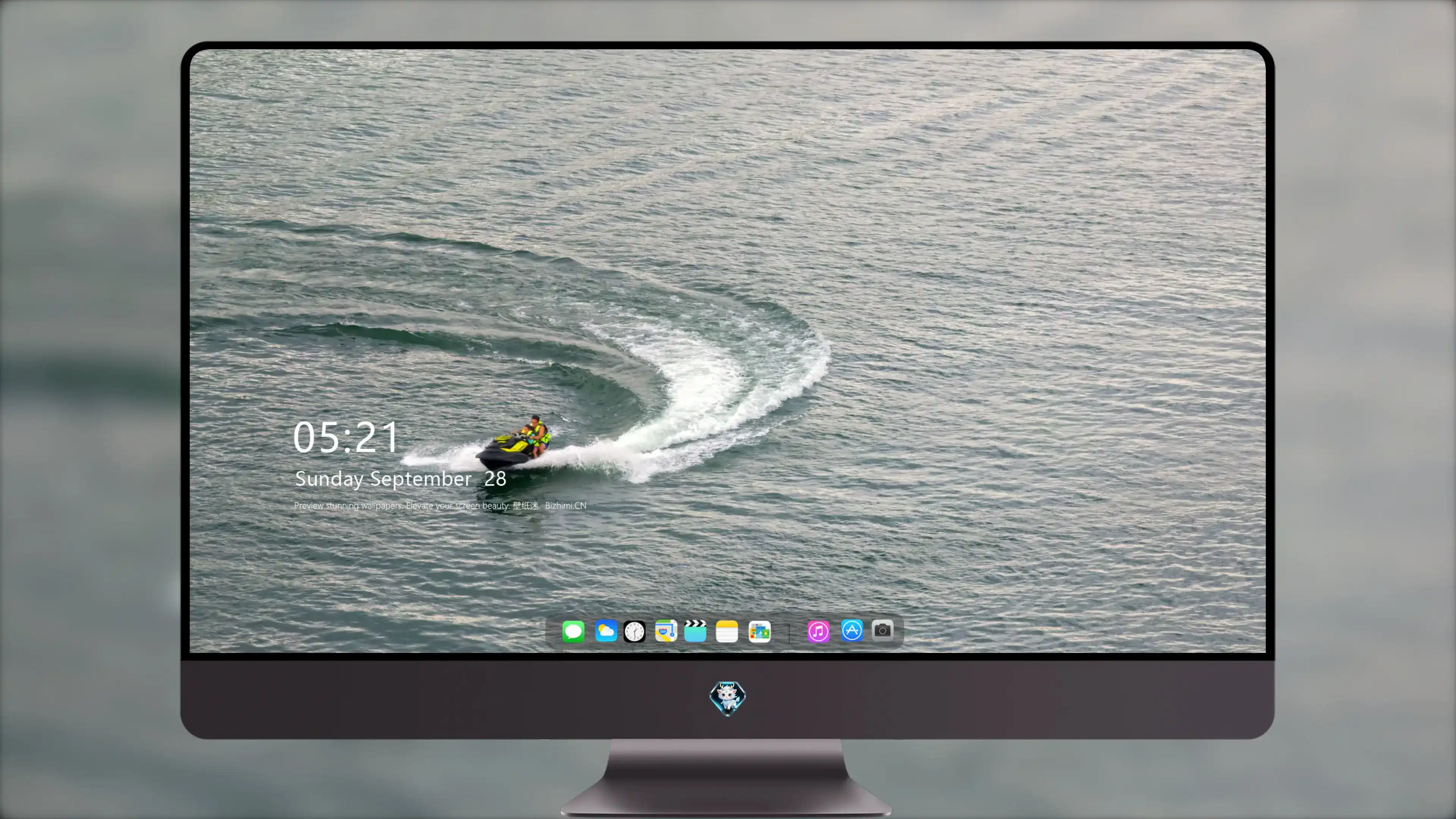Click the 'Preview stunning wallpapers' caption text
The height and width of the screenshot is (819, 1456).
(x=440, y=506)
